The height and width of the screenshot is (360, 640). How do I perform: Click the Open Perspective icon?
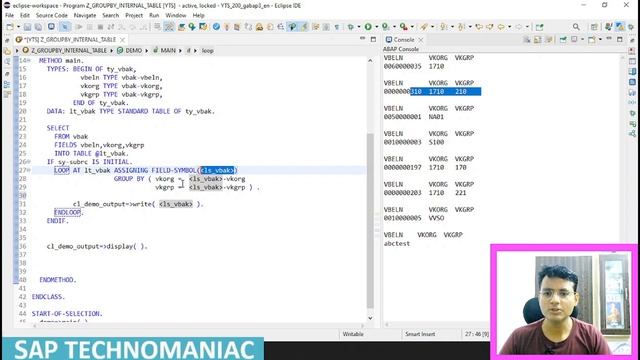point(594,27)
